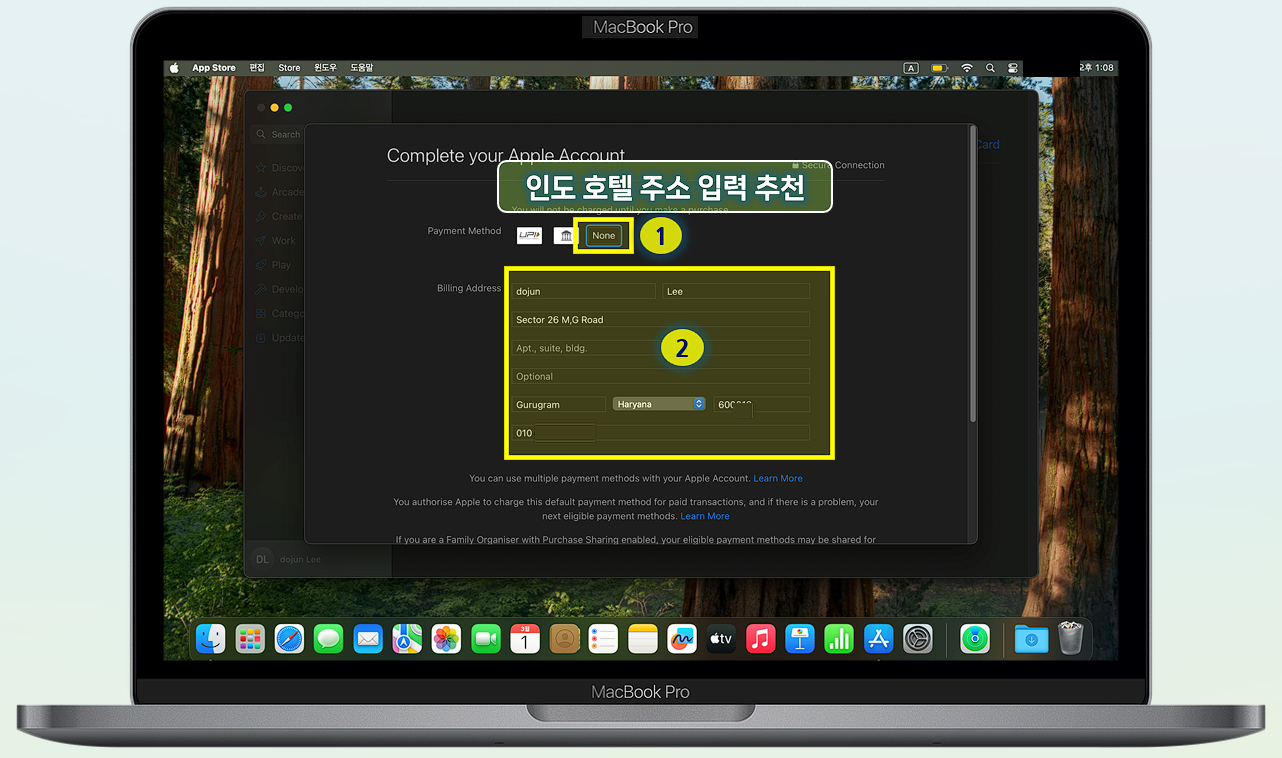Launch Safari from the Dock
The width and height of the screenshot is (1282, 758).
pyautogui.click(x=289, y=638)
